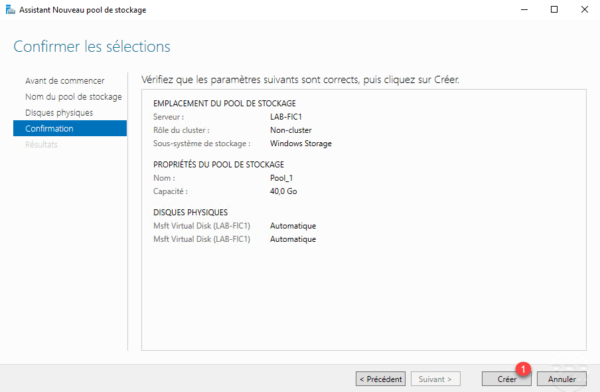The image size is (600, 392).
Task: Click the Capacité label
Action: [x=170, y=191]
